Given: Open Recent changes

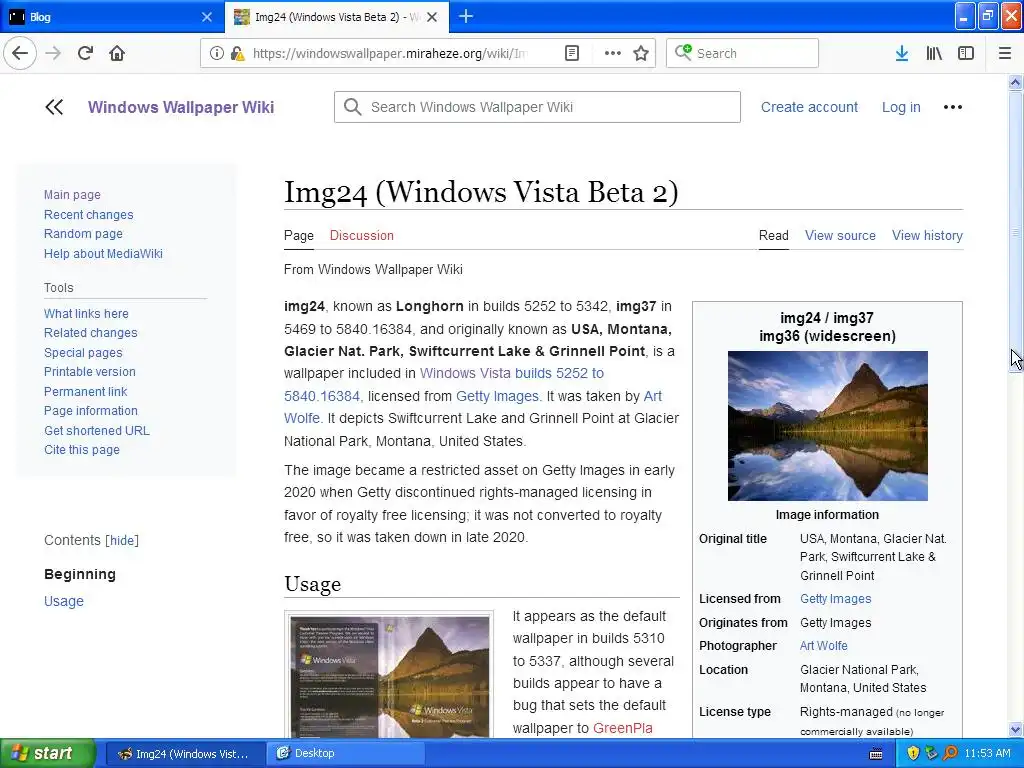Looking at the screenshot, I should pyautogui.click(x=88, y=214).
